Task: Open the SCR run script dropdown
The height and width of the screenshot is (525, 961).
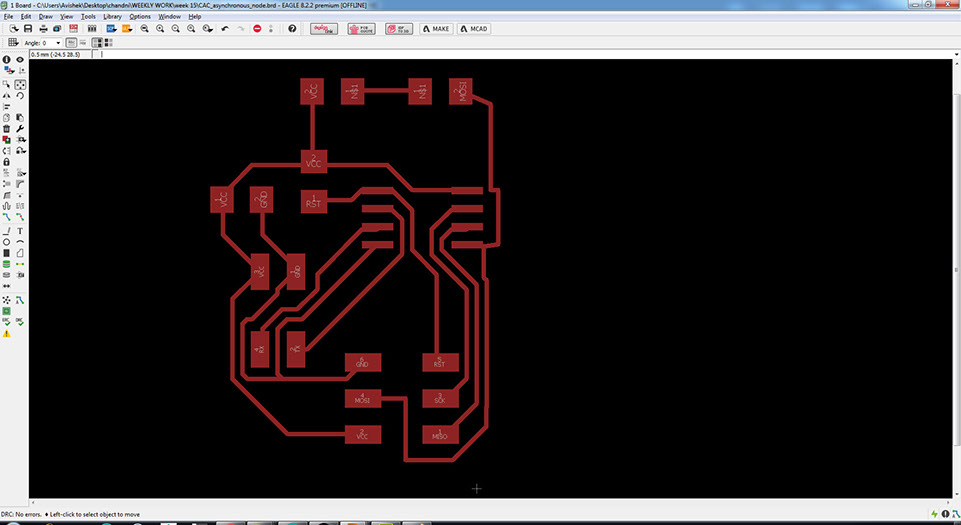Action: [x=112, y=29]
